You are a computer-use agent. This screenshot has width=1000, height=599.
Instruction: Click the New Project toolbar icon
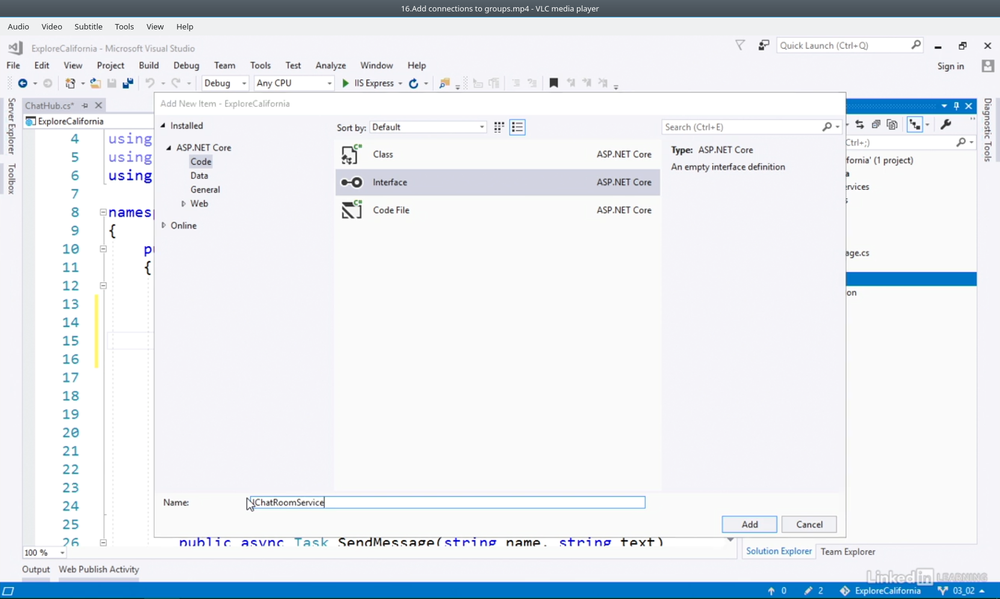coord(70,83)
